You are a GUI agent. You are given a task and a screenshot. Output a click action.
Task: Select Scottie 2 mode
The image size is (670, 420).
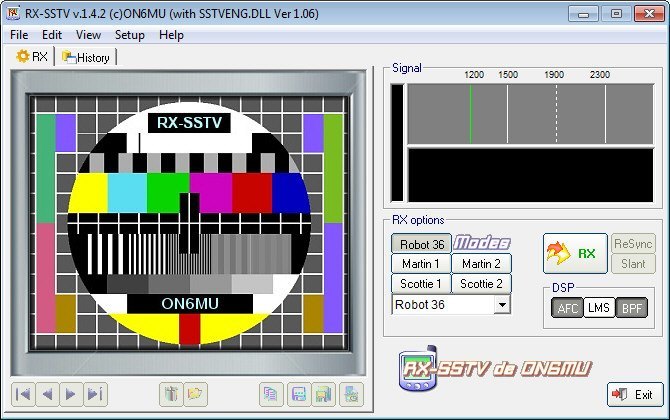tap(482, 284)
